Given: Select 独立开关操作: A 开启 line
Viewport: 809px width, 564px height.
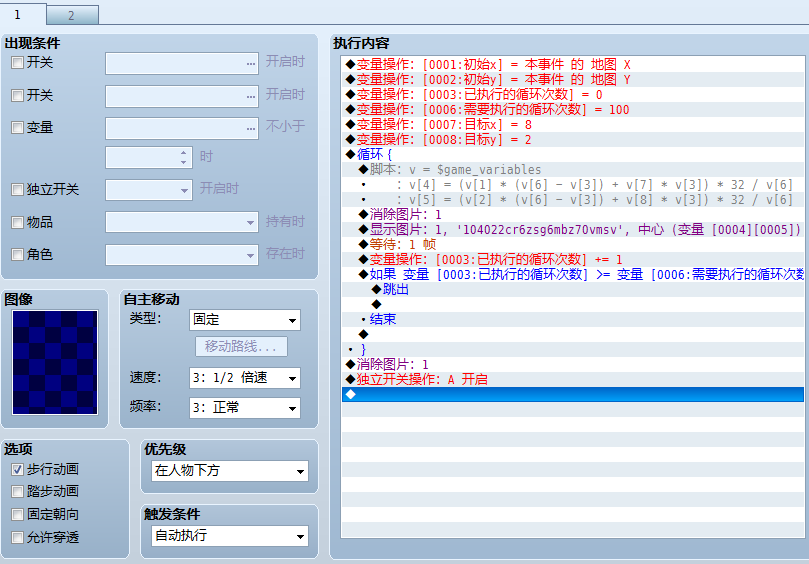Looking at the screenshot, I should tap(573, 379).
